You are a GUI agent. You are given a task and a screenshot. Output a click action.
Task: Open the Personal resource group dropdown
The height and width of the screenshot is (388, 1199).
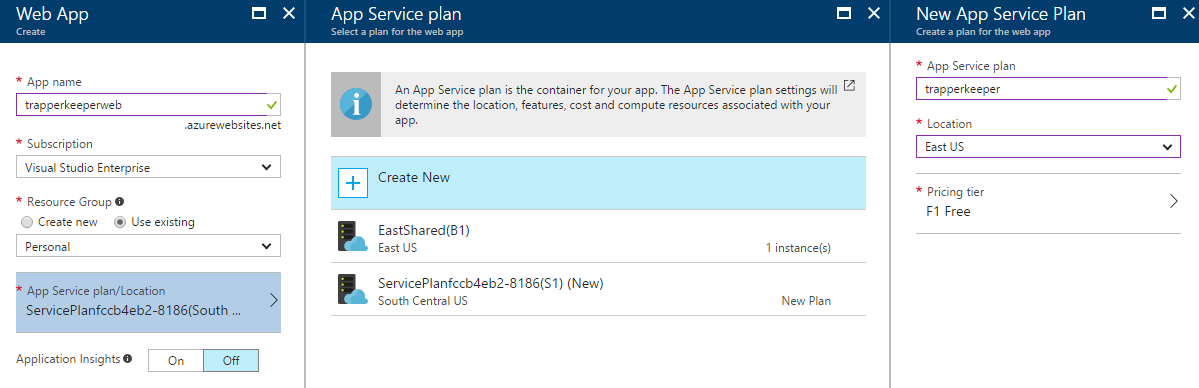148,246
